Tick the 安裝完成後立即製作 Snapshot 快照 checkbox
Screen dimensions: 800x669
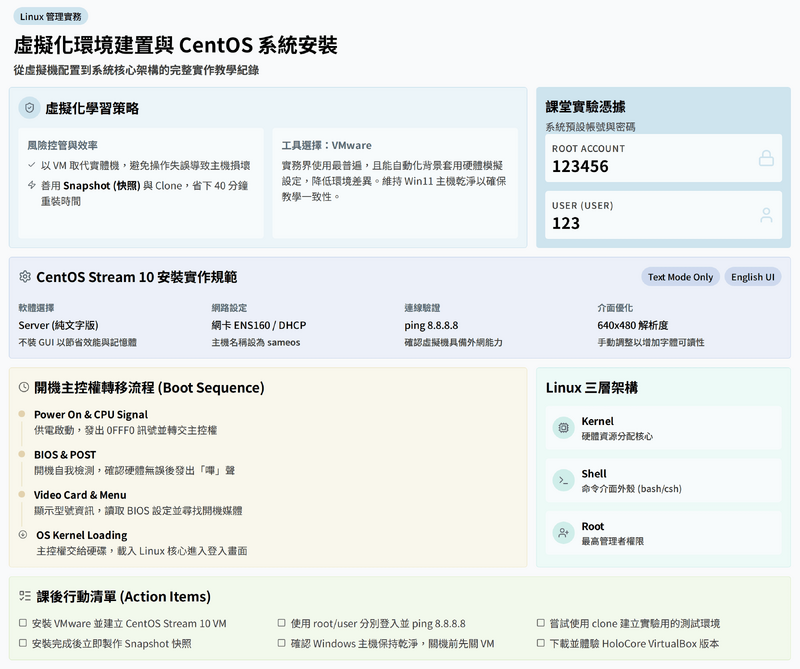(x=23, y=644)
